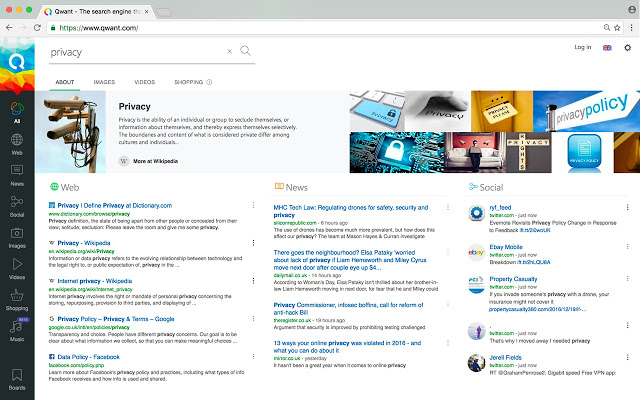The width and height of the screenshot is (640, 400).
Task: Click the browser zoom magnifier icon
Action: (607, 28)
